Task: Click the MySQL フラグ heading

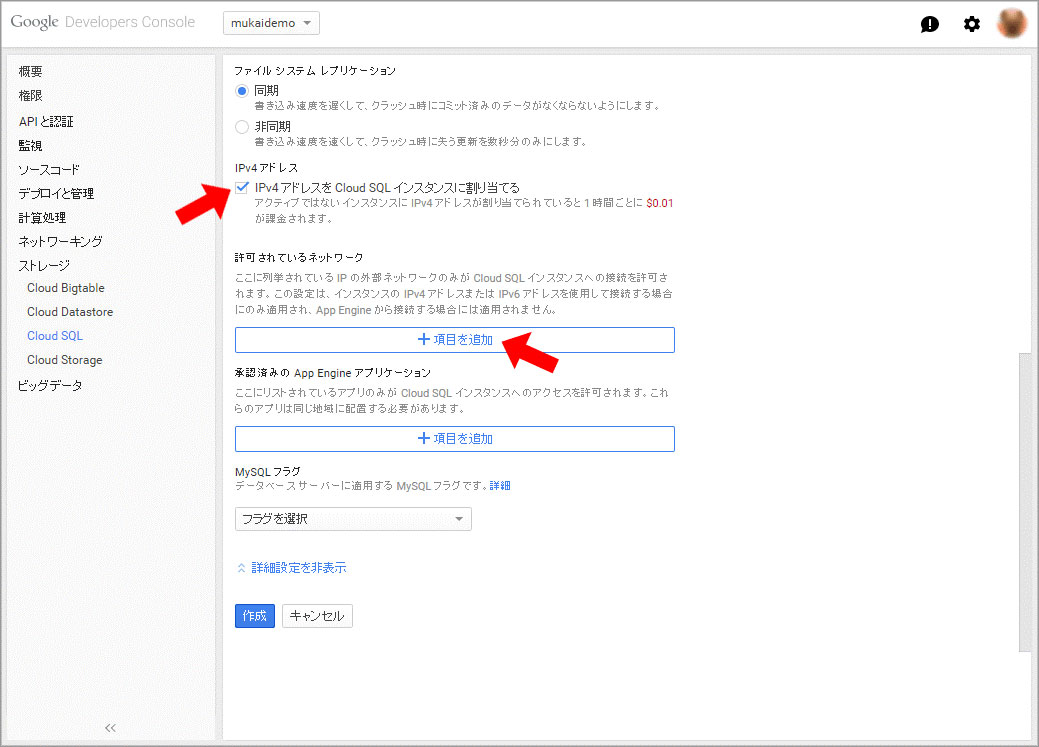Action: pos(268,471)
